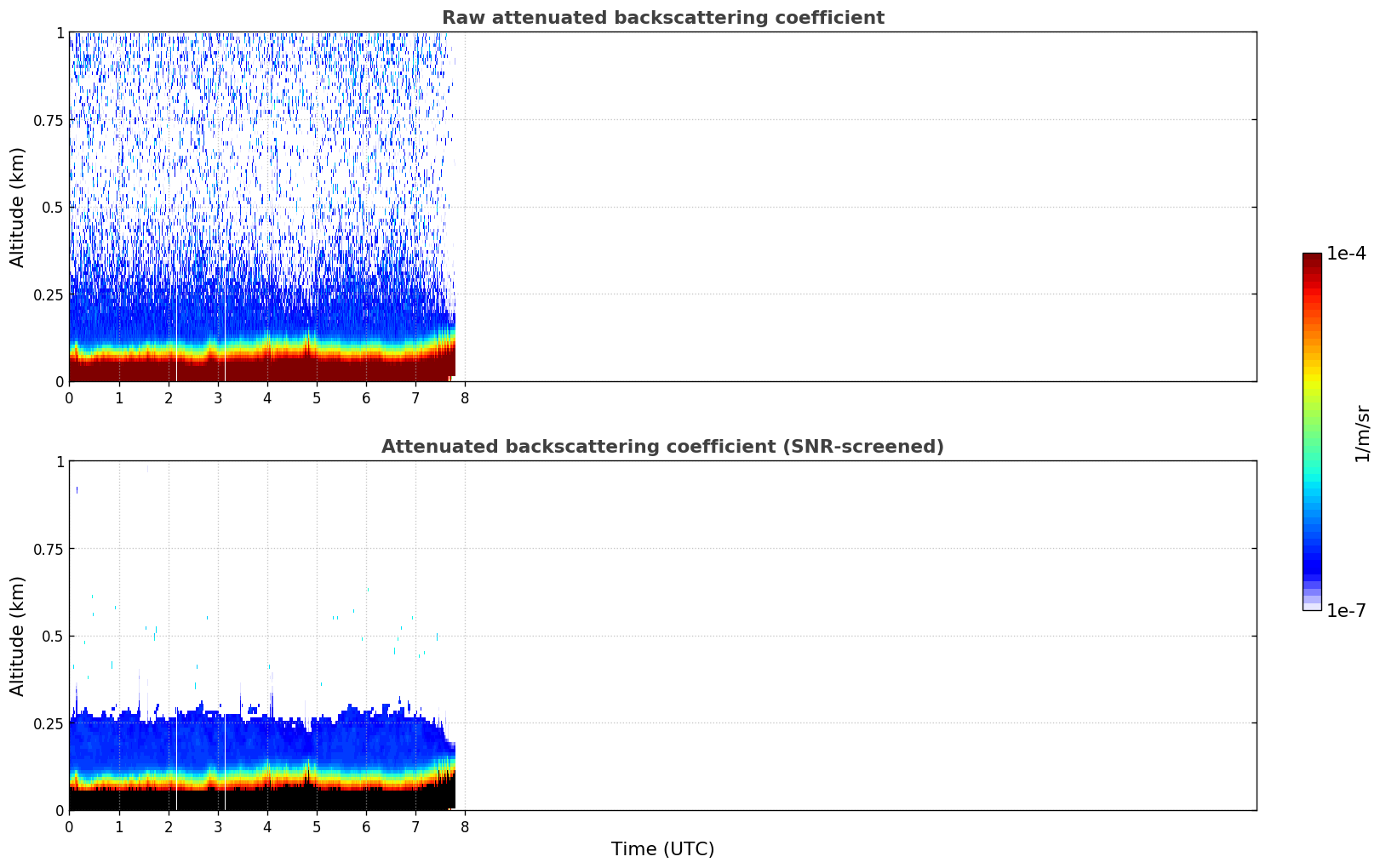Click time tick 7 under the SNR-screened plot
Screen dimensions: 1380x868
(x=415, y=826)
